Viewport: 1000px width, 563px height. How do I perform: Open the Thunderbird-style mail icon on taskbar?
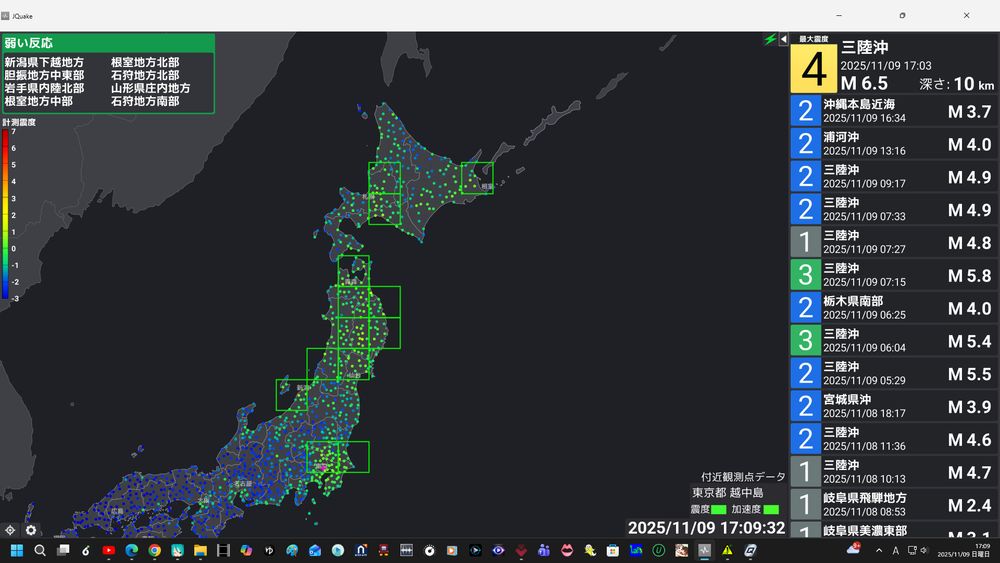[315, 550]
